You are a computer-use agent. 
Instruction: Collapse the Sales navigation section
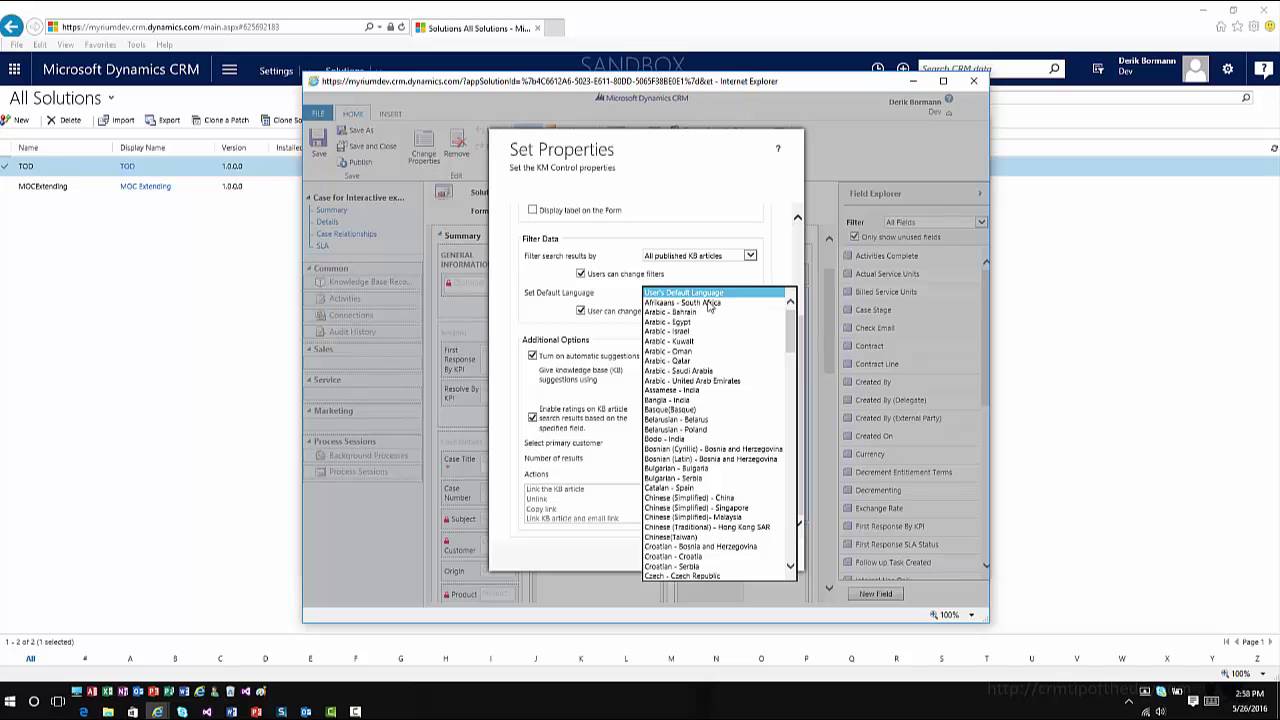(x=309, y=349)
